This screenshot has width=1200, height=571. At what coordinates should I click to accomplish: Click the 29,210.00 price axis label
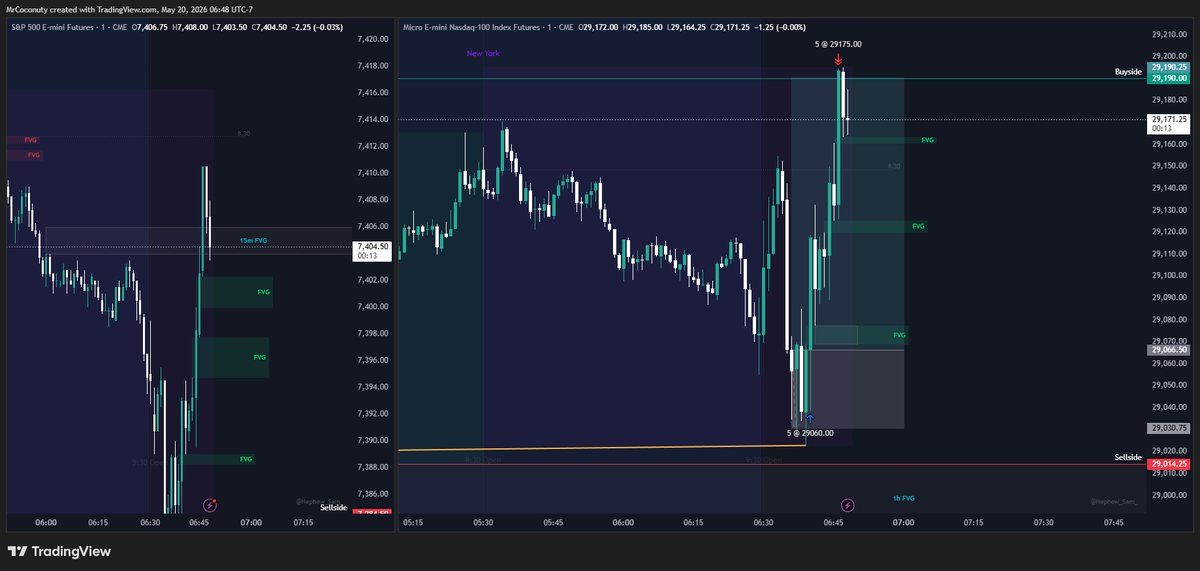click(x=1169, y=34)
